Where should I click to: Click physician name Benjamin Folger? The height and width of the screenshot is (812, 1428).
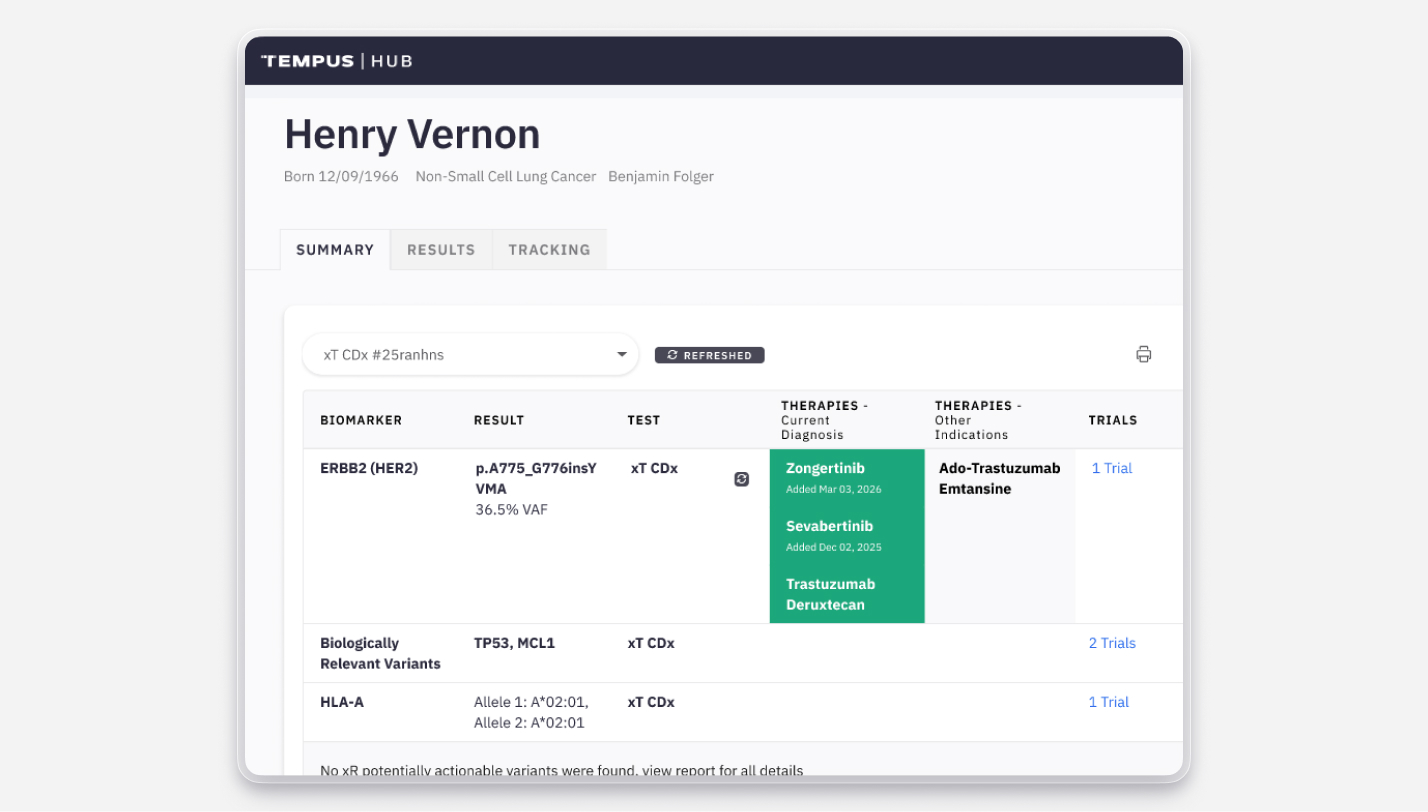(660, 177)
